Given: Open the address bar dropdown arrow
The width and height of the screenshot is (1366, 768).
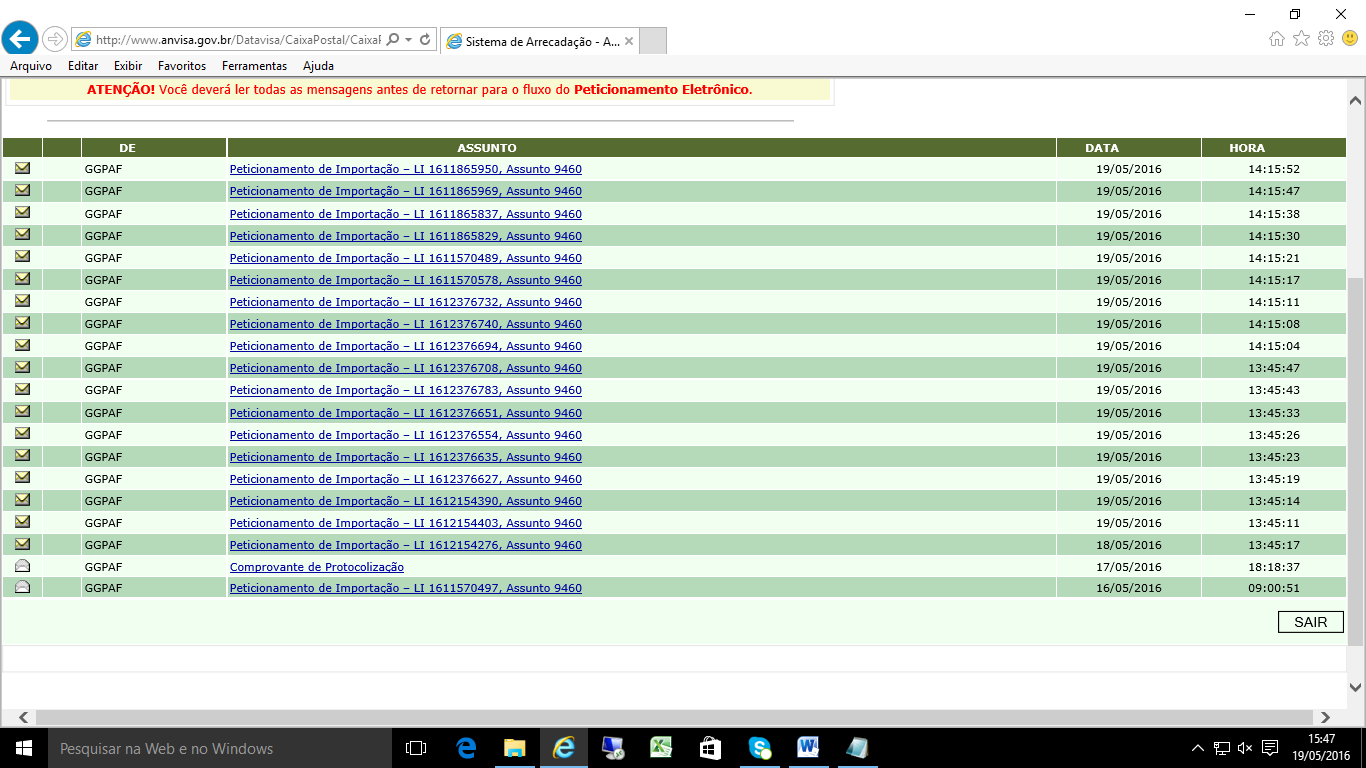Looking at the screenshot, I should pyautogui.click(x=409, y=40).
